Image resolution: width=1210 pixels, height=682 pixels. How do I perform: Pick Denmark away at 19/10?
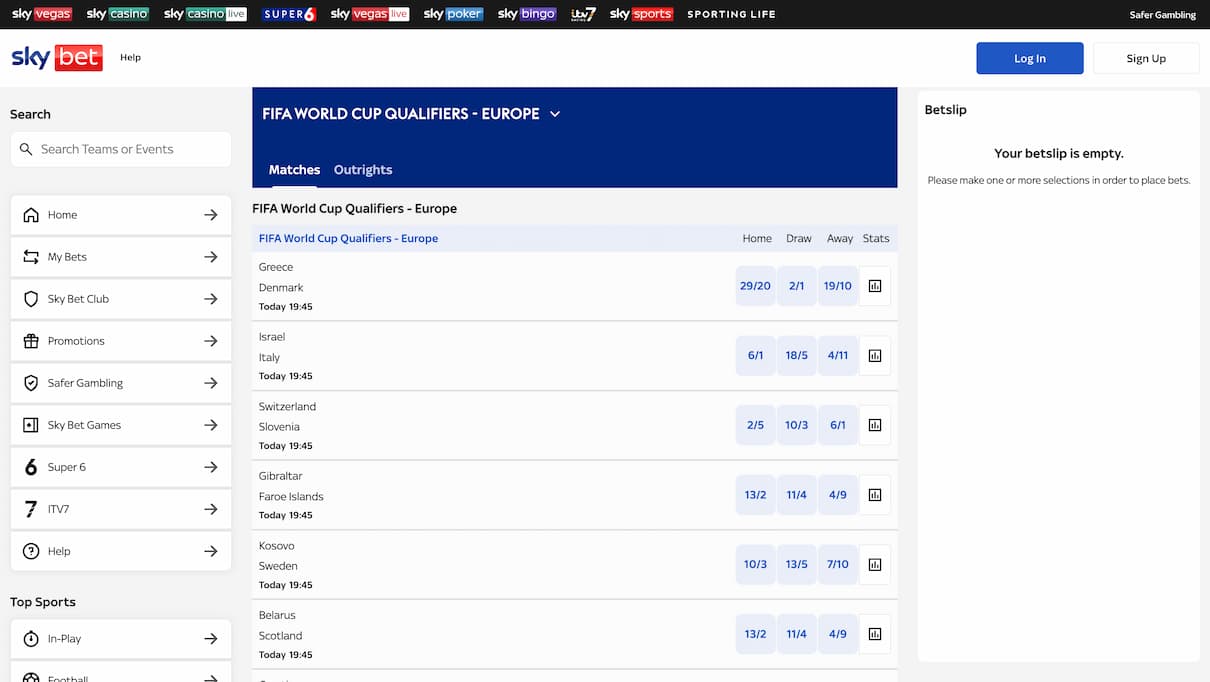[838, 286]
